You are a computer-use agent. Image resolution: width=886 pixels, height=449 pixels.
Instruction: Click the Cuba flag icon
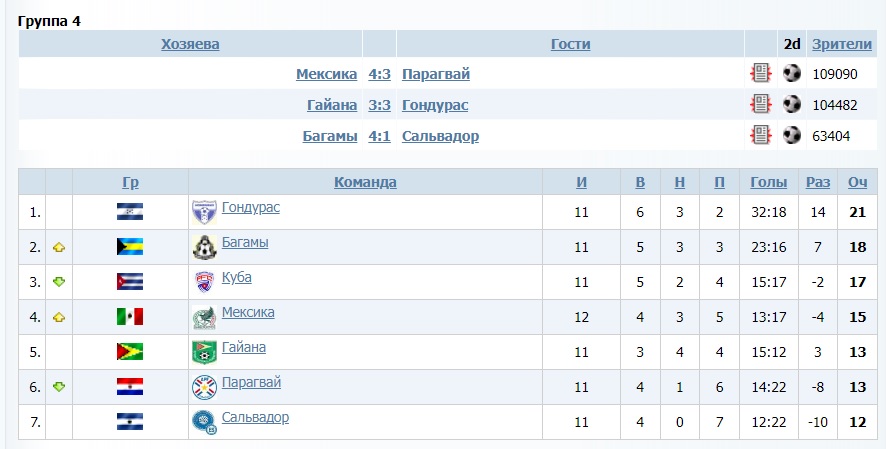(130, 282)
